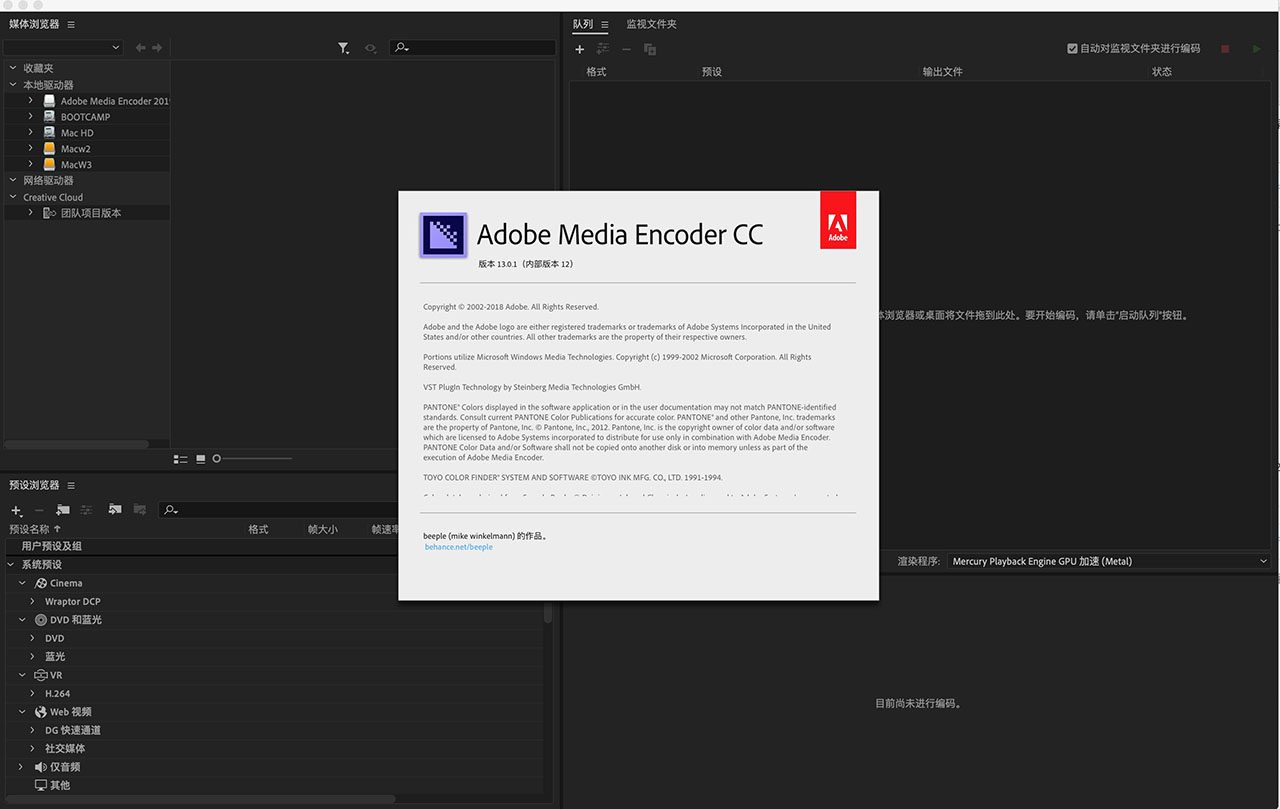1280x809 pixels.
Task: Click the preset settings sliders icon
Action: pos(86,510)
